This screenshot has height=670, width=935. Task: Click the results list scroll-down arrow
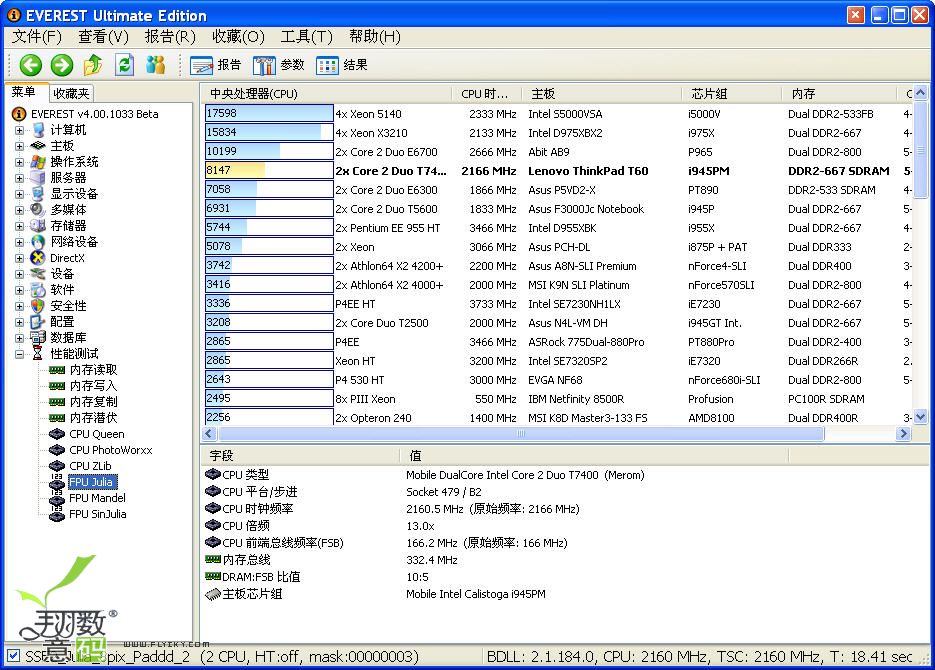920,417
